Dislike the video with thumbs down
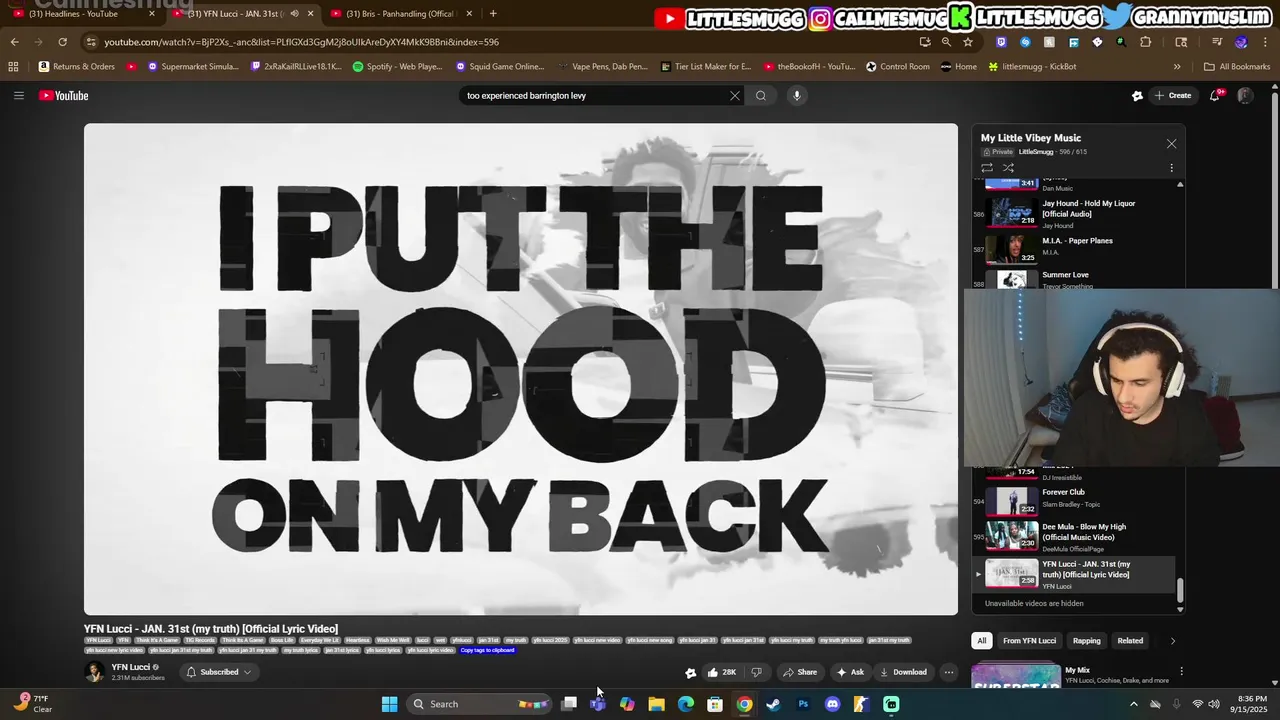The image size is (1280, 720). 757,672
